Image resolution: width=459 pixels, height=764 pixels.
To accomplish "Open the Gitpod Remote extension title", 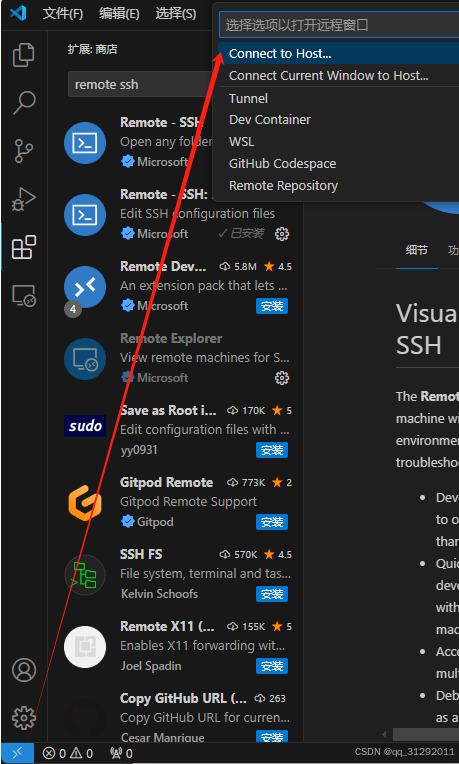I will (166, 482).
